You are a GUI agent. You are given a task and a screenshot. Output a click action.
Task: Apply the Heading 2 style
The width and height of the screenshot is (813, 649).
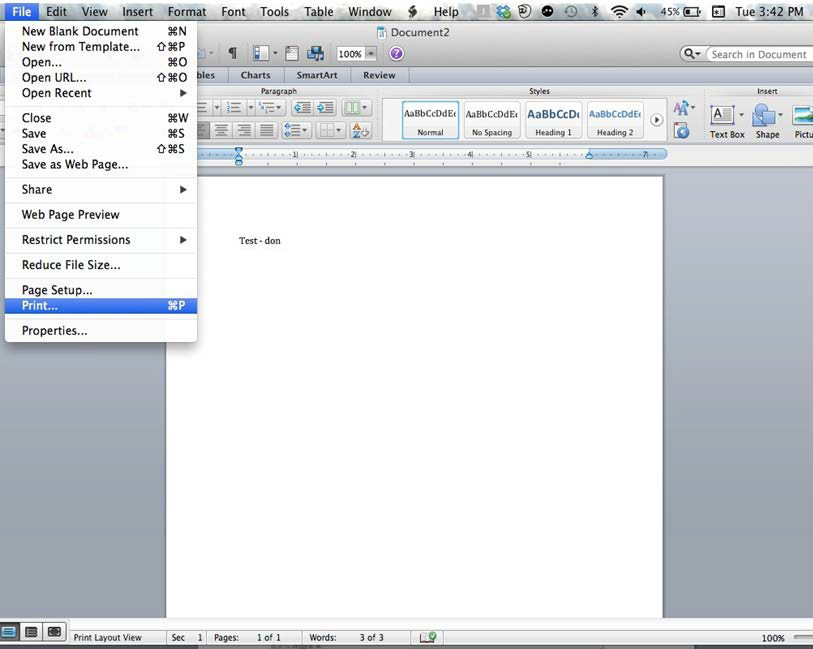(x=615, y=120)
